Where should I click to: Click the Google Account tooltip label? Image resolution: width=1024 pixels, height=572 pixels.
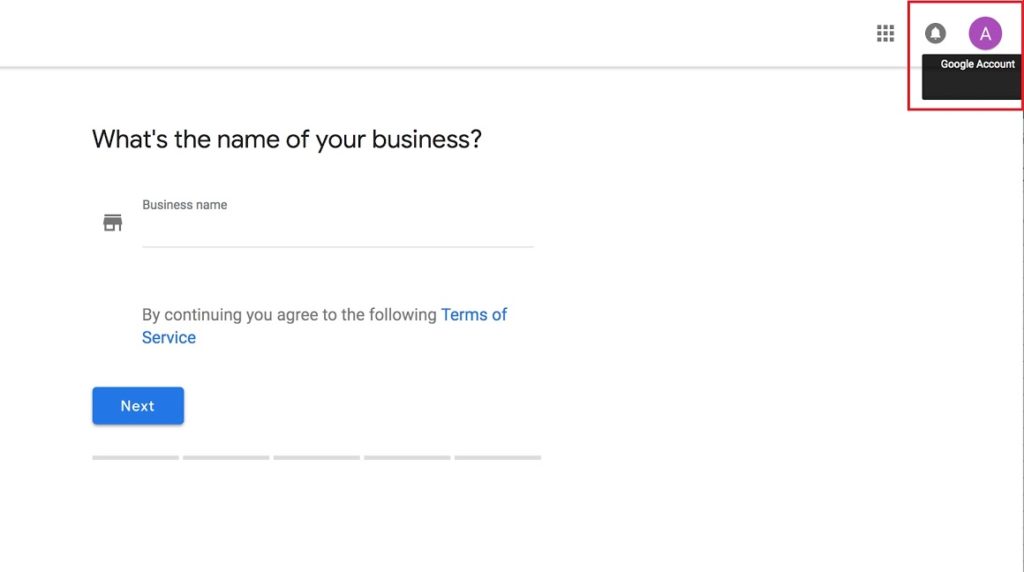point(978,64)
